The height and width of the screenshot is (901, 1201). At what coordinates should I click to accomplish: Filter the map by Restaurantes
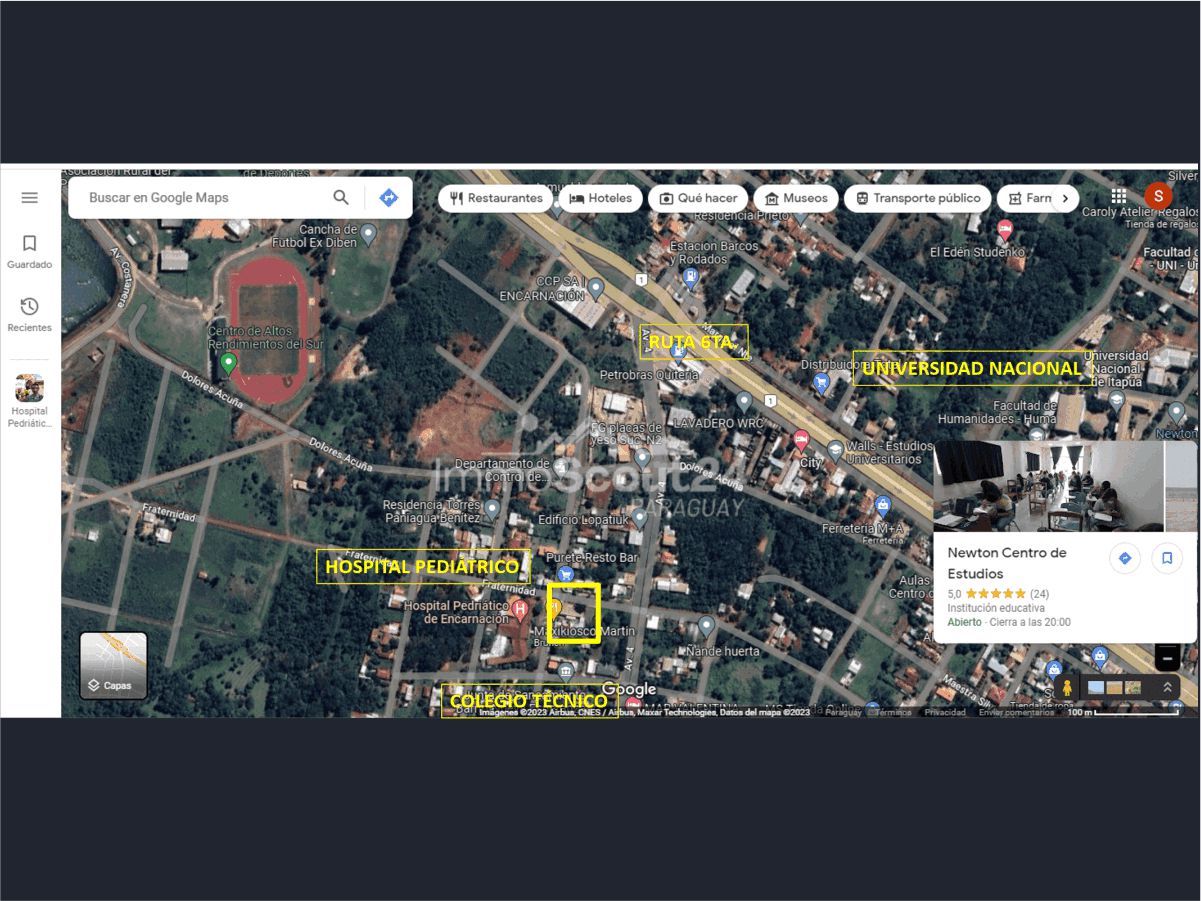click(x=496, y=198)
